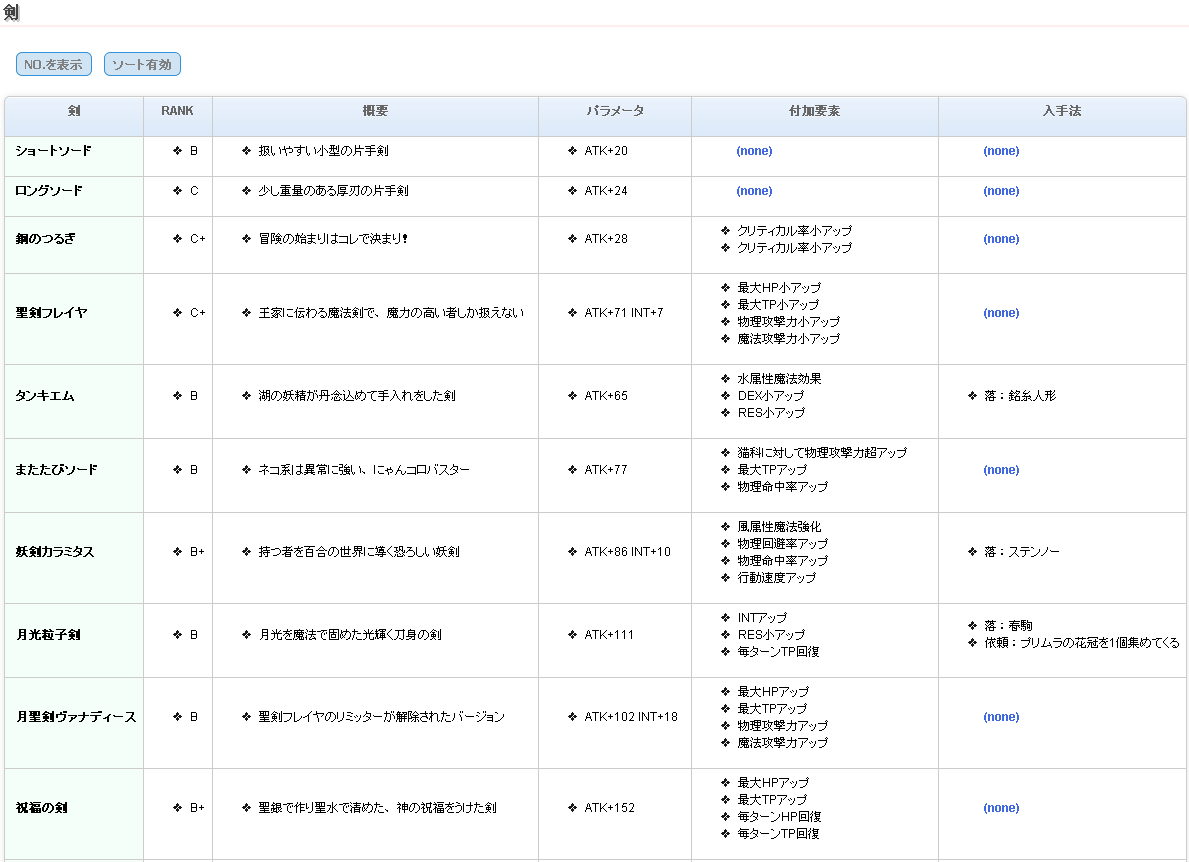Open the (none) link for またたびソード
The height and width of the screenshot is (862, 1189).
[x=1001, y=470]
